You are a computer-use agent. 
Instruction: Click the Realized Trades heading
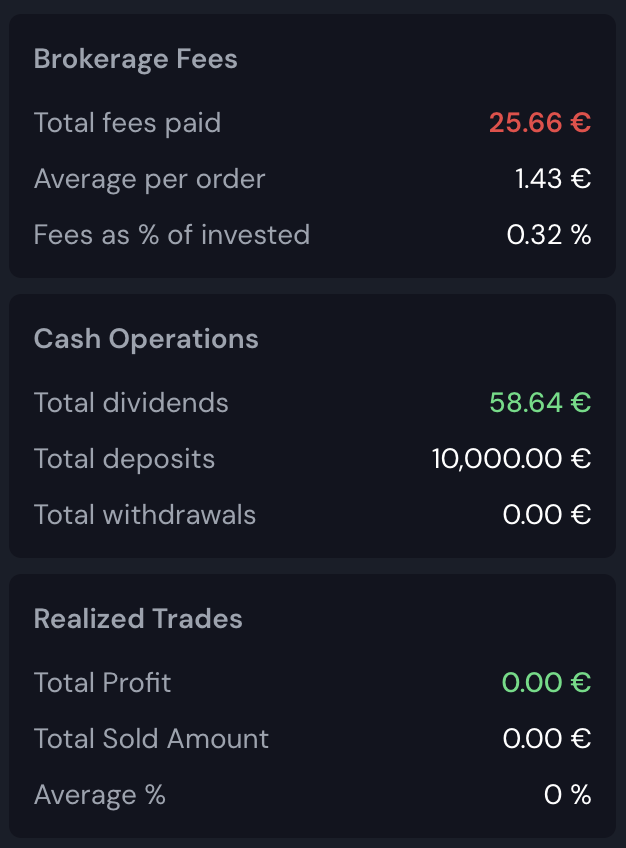click(138, 619)
